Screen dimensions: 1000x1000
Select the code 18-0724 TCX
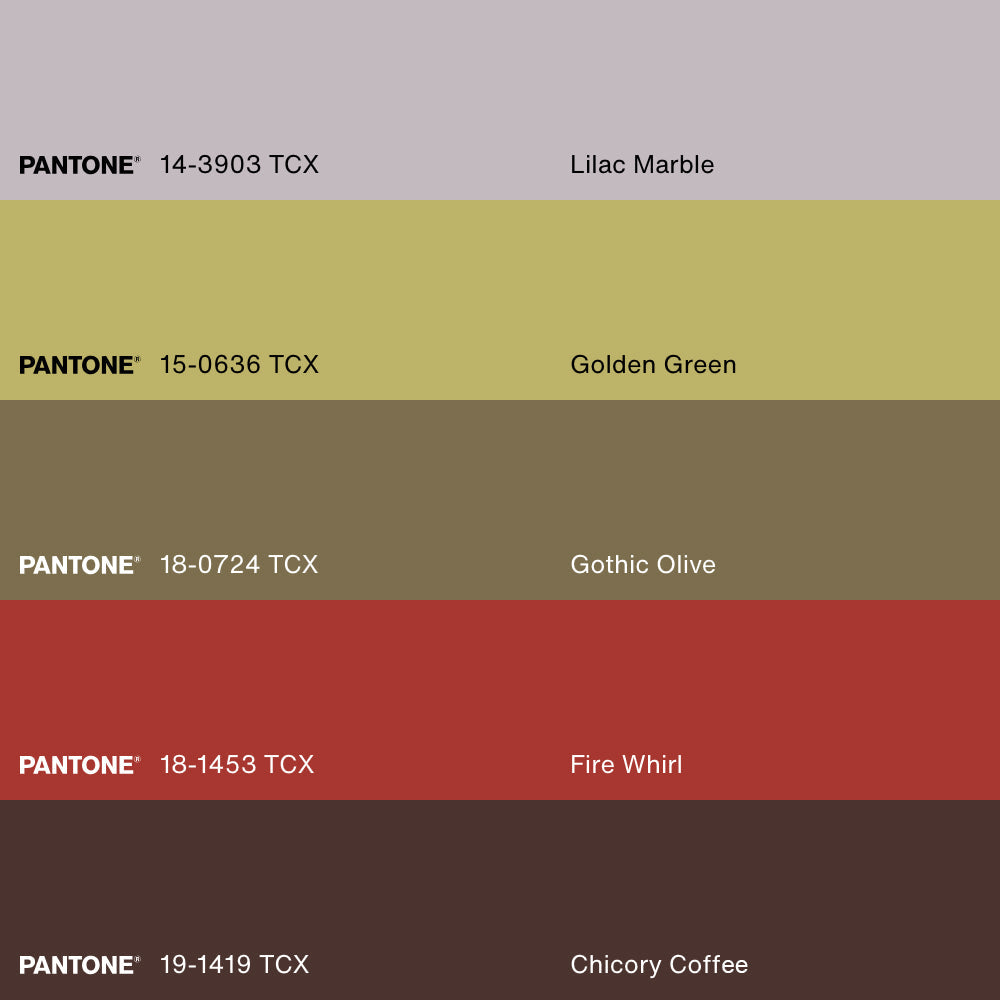click(x=239, y=564)
